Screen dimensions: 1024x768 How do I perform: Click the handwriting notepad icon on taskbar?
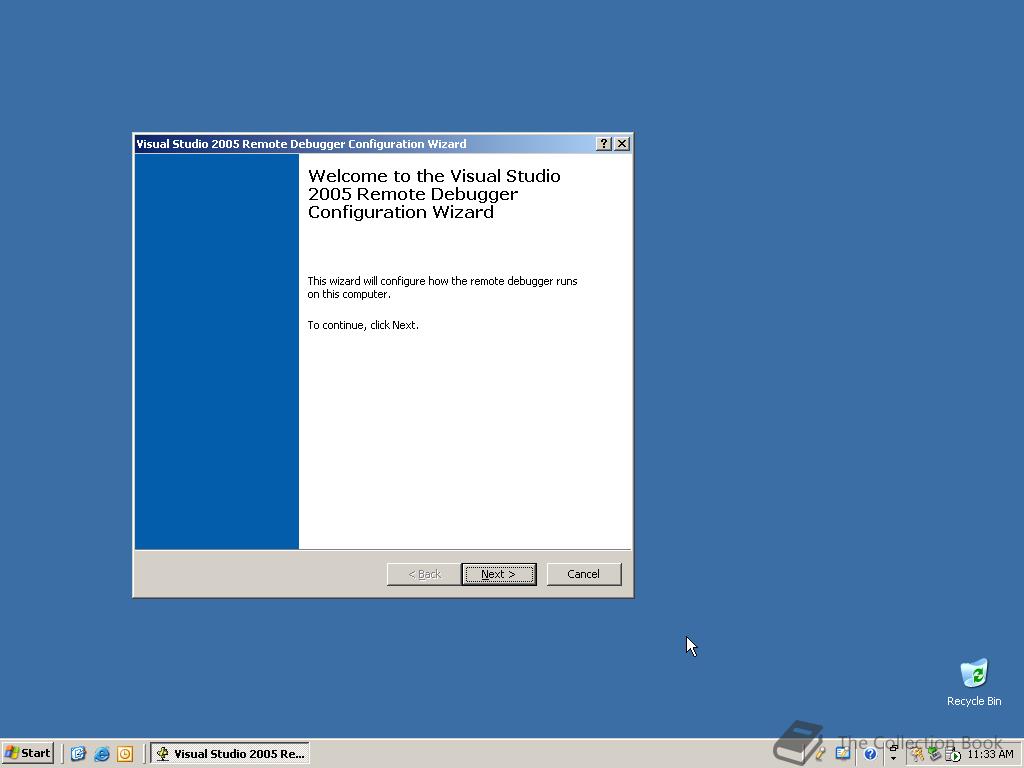pos(842,753)
